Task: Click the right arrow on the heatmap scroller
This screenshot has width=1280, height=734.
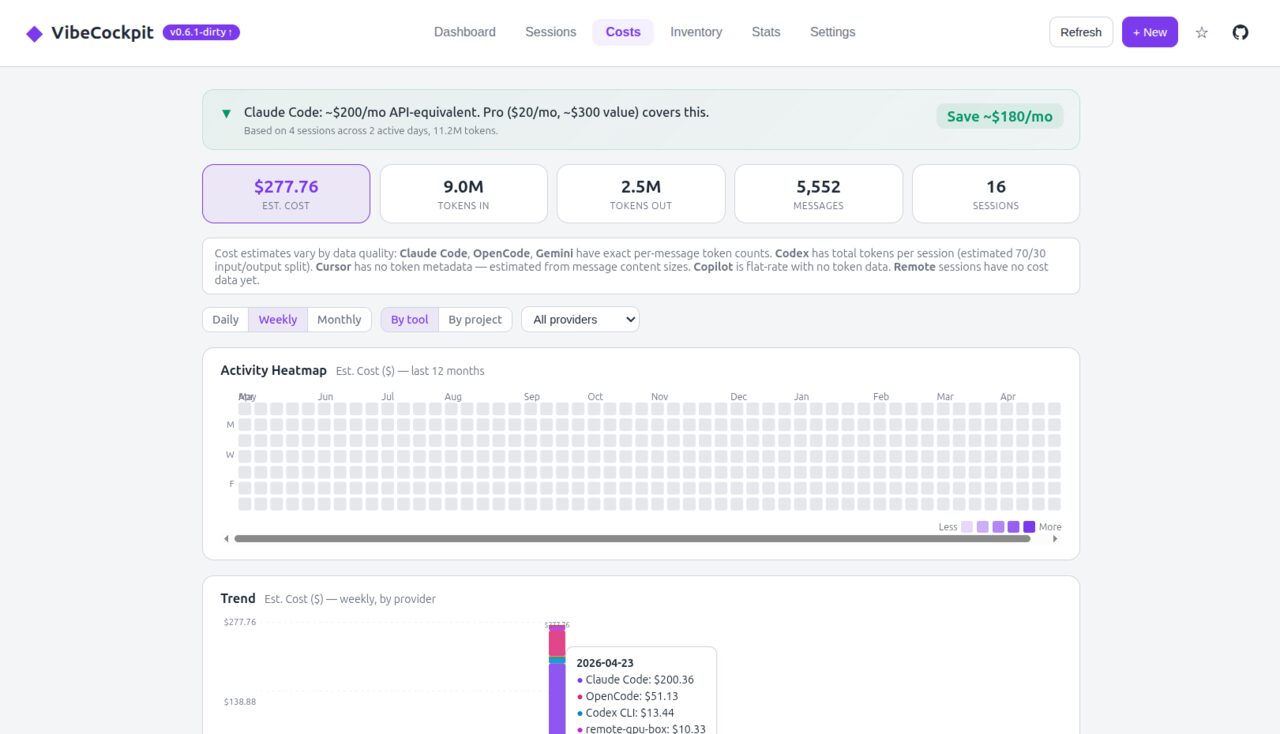Action: pyautogui.click(x=1056, y=538)
